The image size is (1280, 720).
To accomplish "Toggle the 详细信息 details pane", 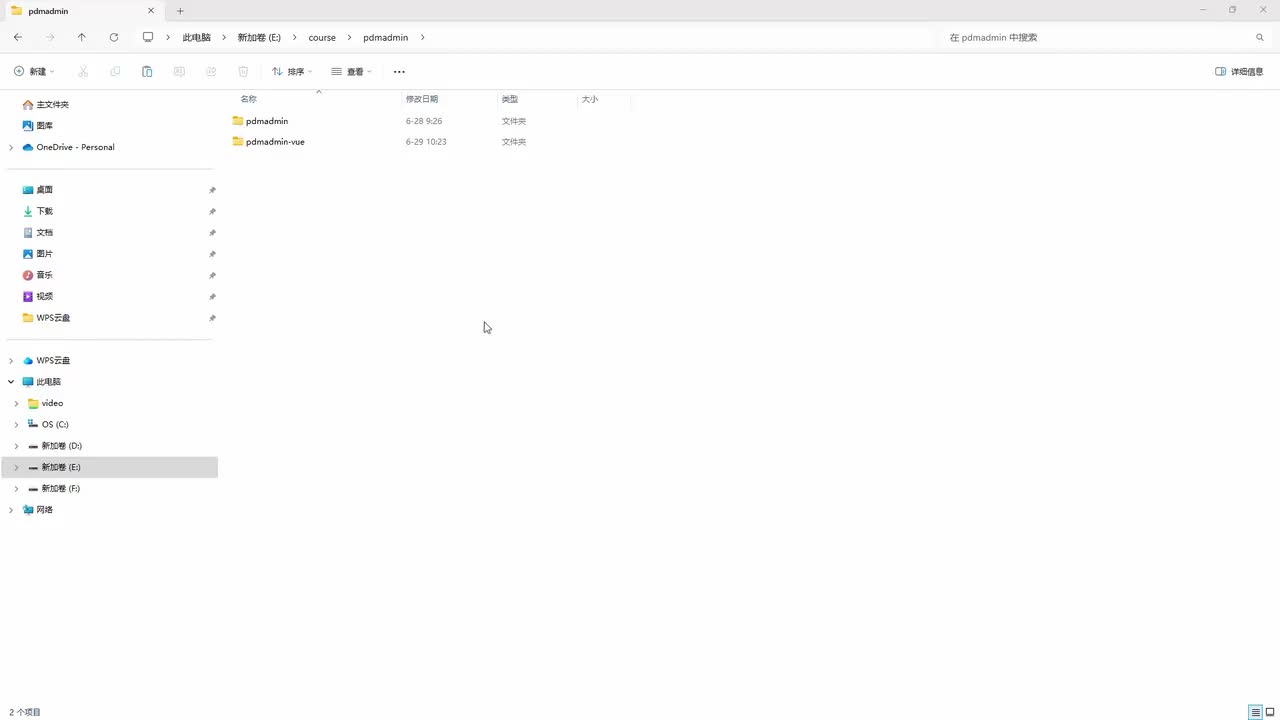I will point(1239,72).
